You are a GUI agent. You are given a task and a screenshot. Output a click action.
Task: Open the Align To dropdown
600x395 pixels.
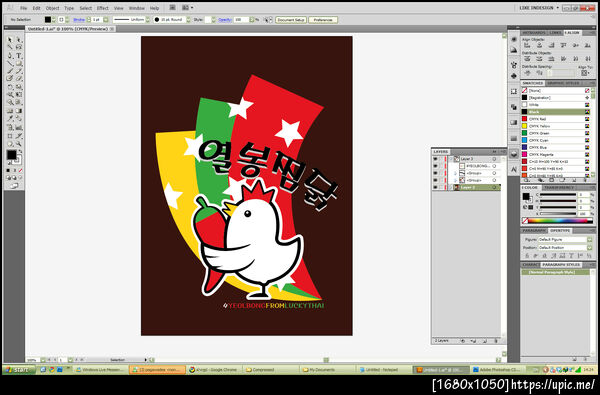(x=585, y=73)
